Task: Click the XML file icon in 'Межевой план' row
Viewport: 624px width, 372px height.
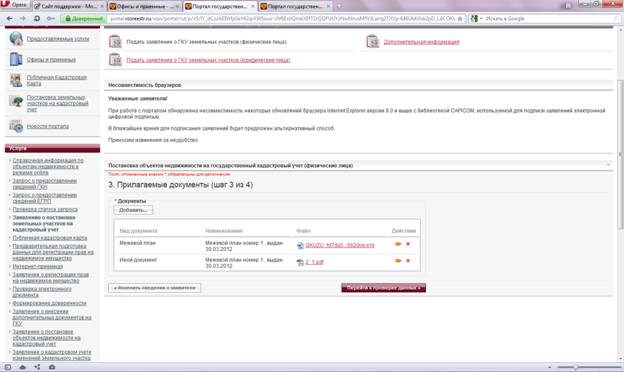Action: pos(300,245)
